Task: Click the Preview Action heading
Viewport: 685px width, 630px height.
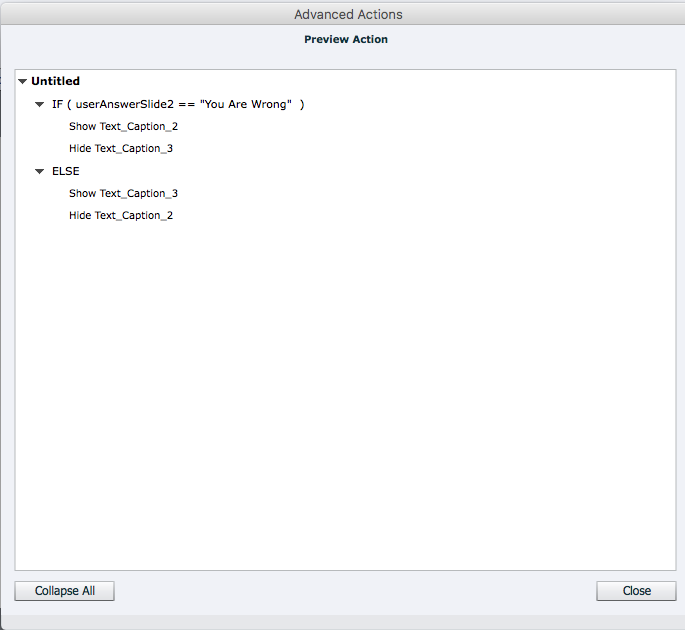Action: click(x=346, y=40)
